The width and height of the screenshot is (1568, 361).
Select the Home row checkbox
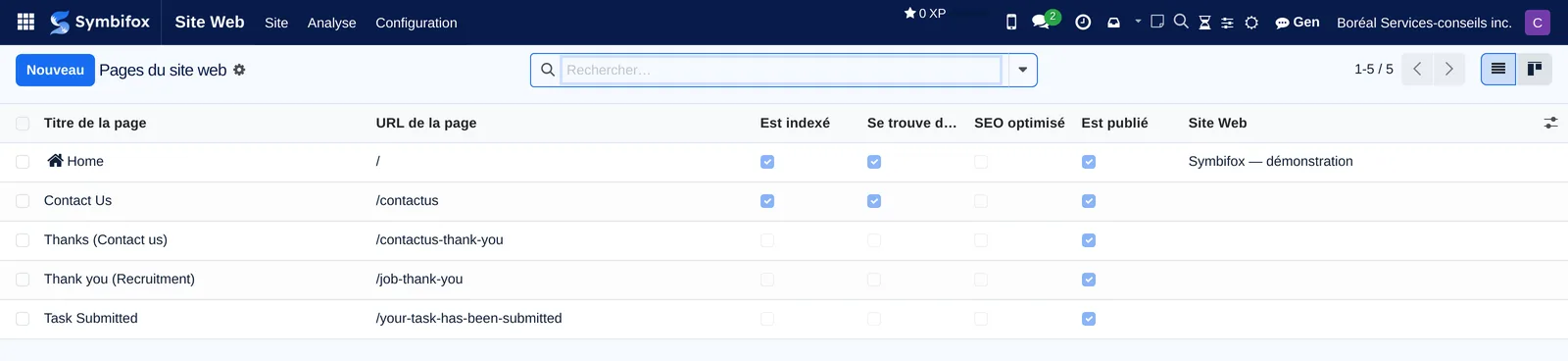(23, 162)
